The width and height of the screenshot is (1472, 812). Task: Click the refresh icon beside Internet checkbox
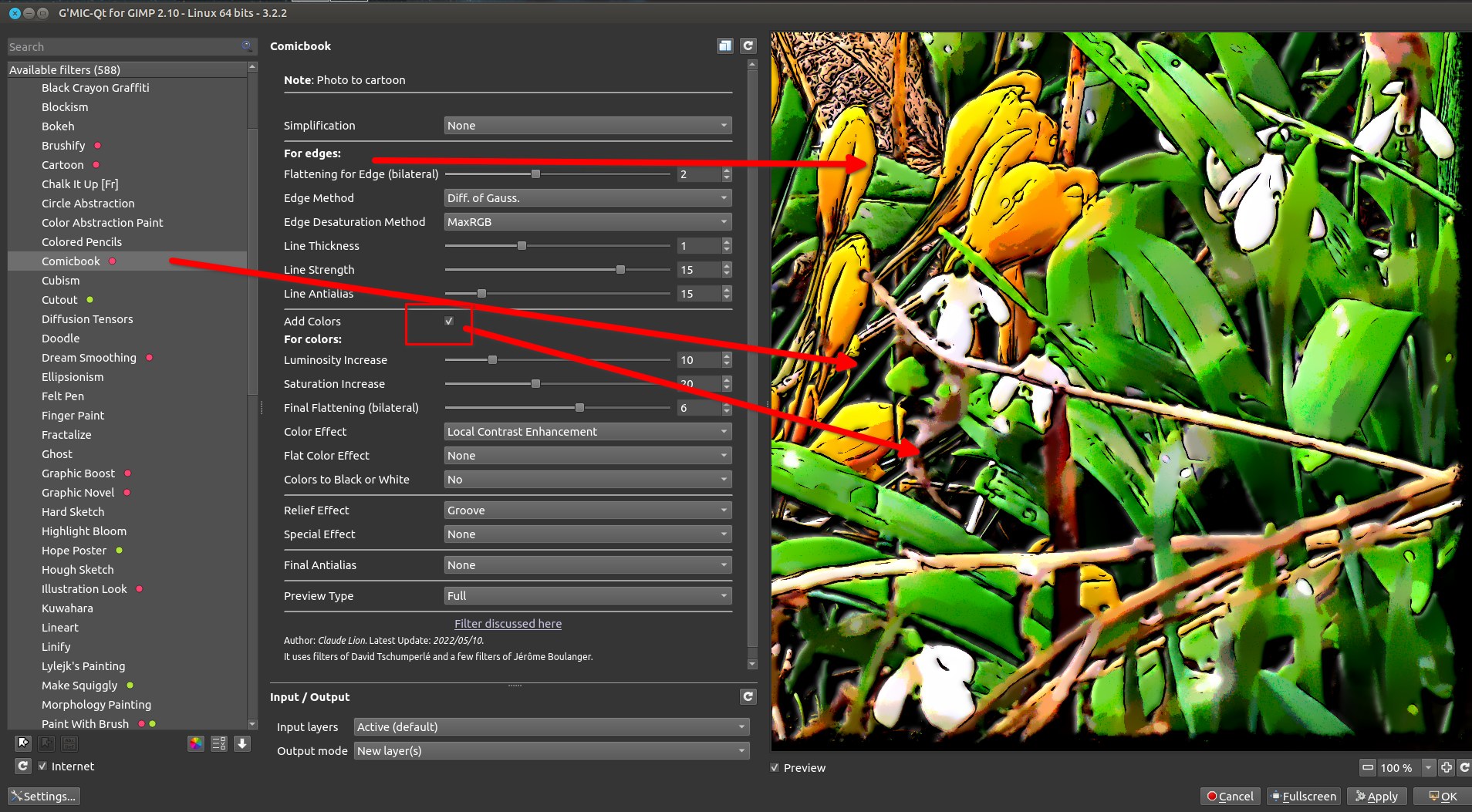pos(23,767)
